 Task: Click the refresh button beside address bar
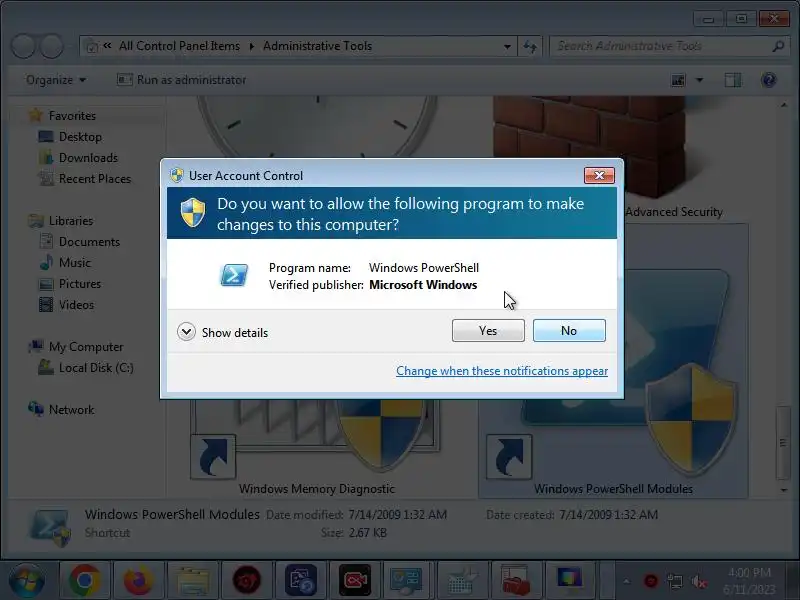pyautogui.click(x=530, y=46)
